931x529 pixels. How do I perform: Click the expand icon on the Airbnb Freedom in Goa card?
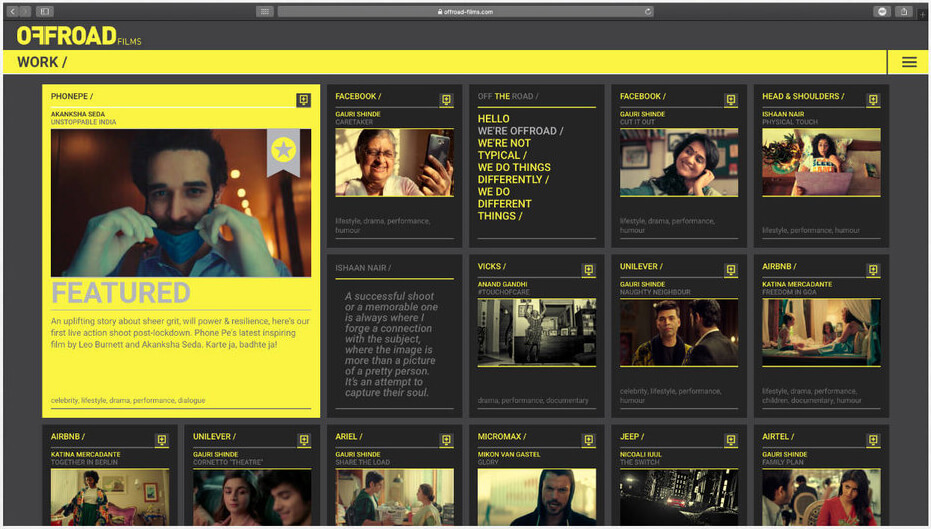coord(873,270)
